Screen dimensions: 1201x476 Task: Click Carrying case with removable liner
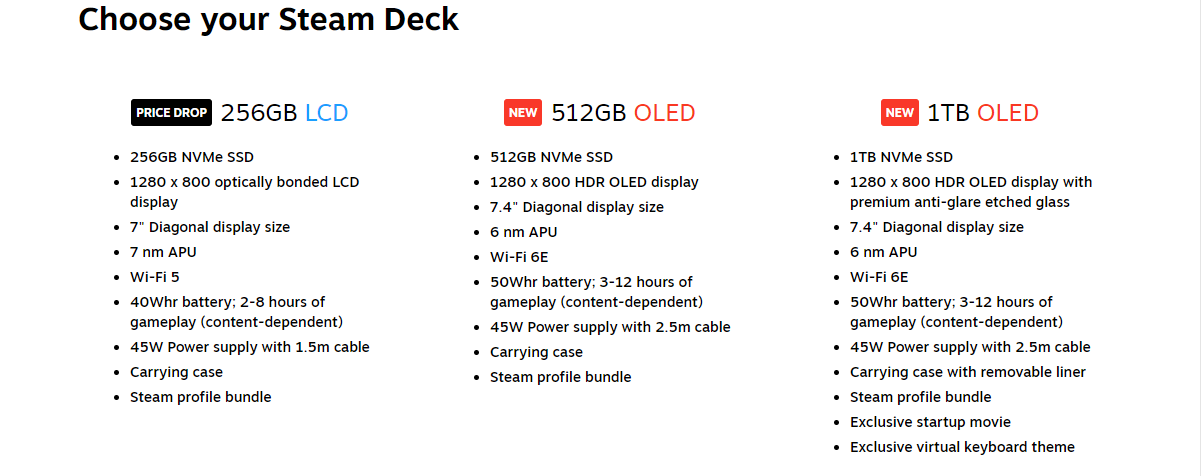click(x=967, y=372)
